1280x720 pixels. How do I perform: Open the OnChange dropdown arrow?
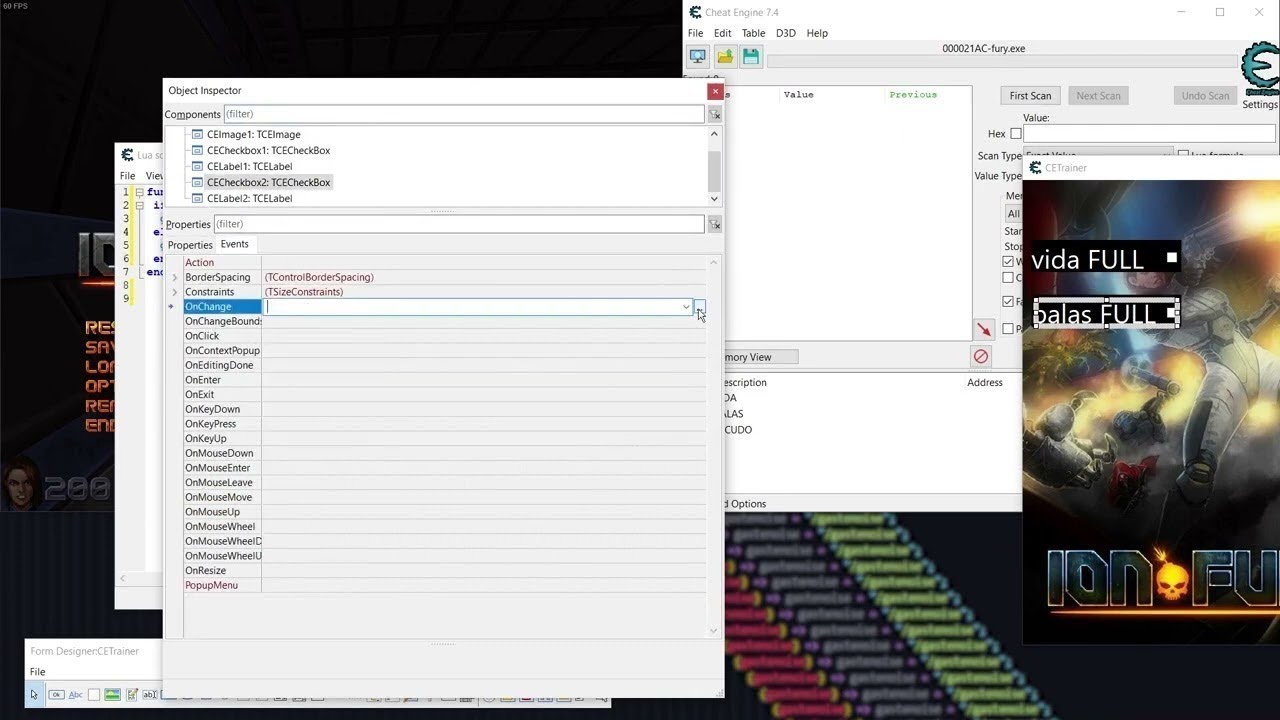point(686,307)
